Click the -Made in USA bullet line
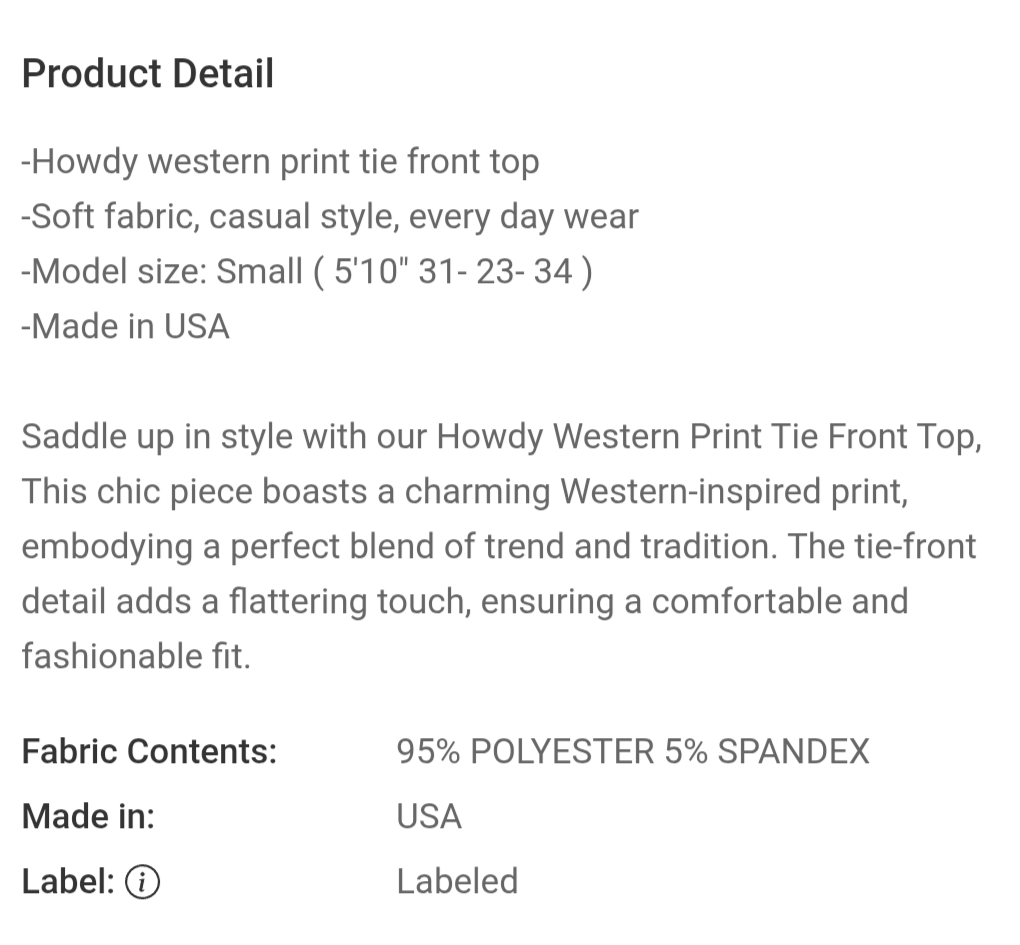 (x=126, y=326)
